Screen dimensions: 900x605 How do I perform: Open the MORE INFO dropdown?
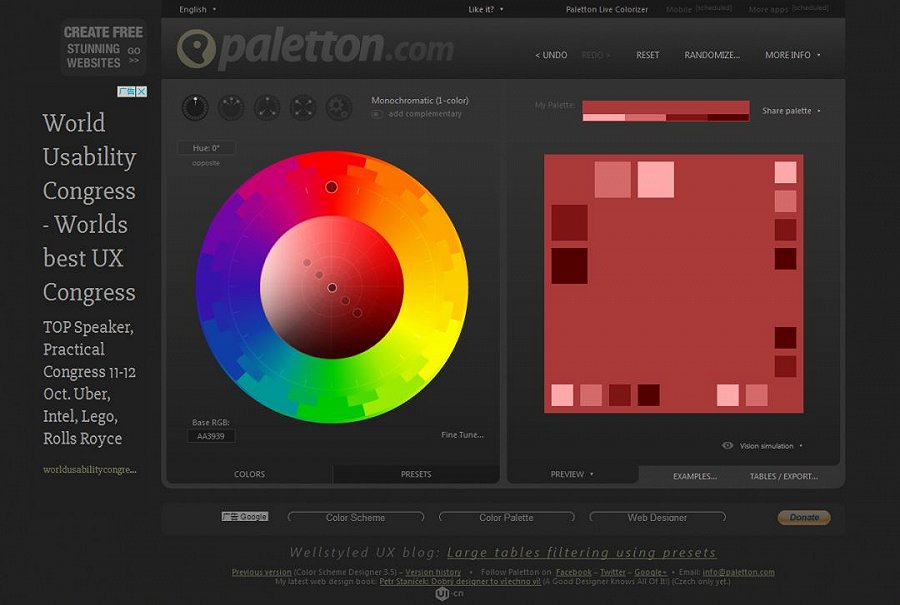coord(793,55)
